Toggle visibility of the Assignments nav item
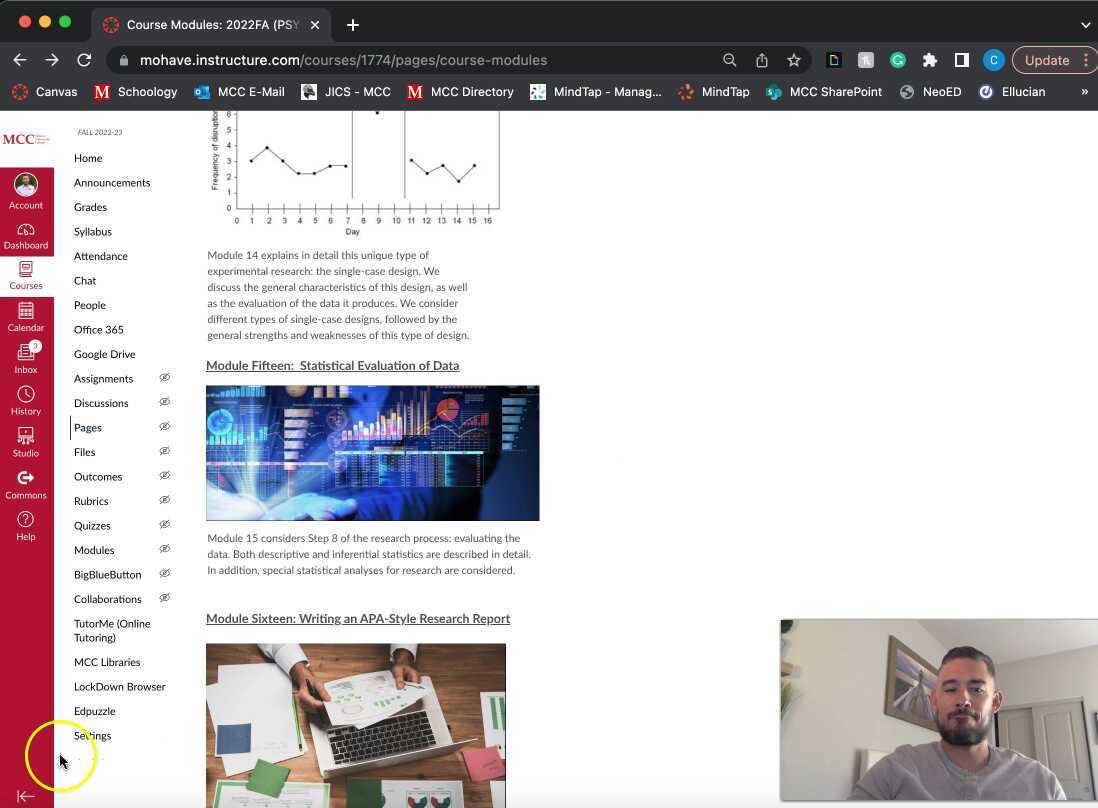Image resolution: width=1098 pixels, height=808 pixels. coord(164,378)
